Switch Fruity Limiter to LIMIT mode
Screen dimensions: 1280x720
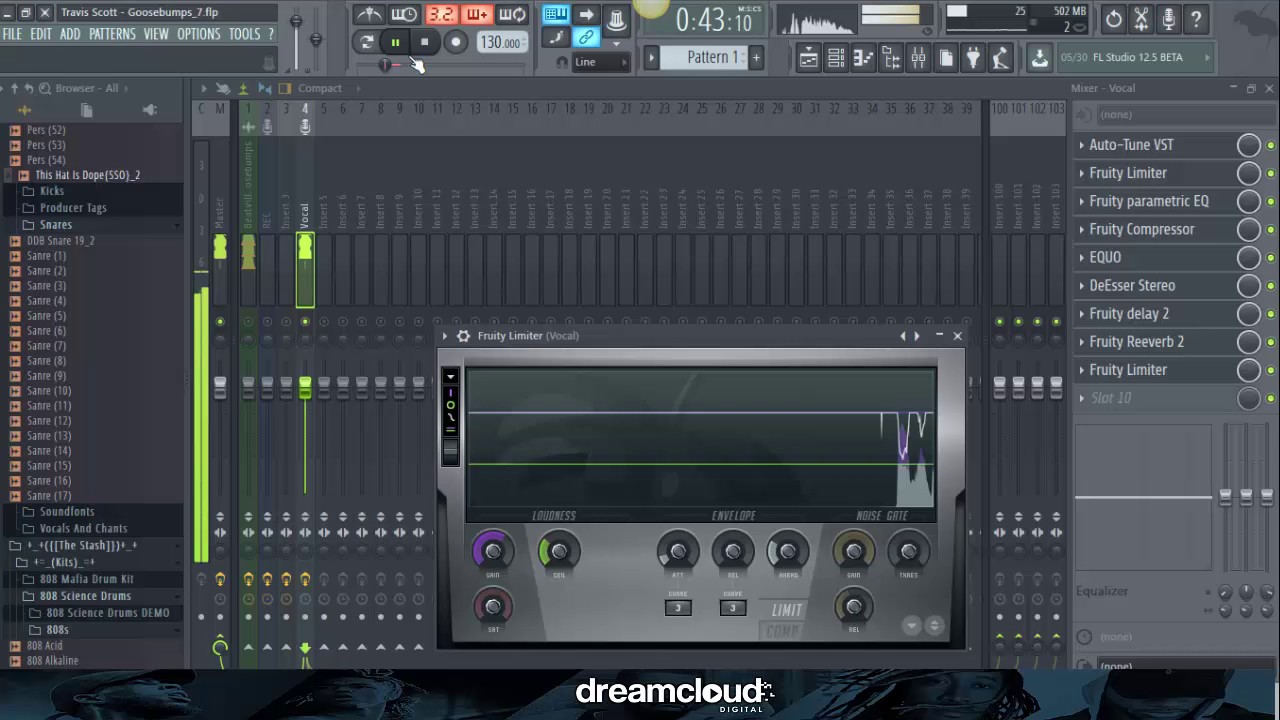(786, 610)
